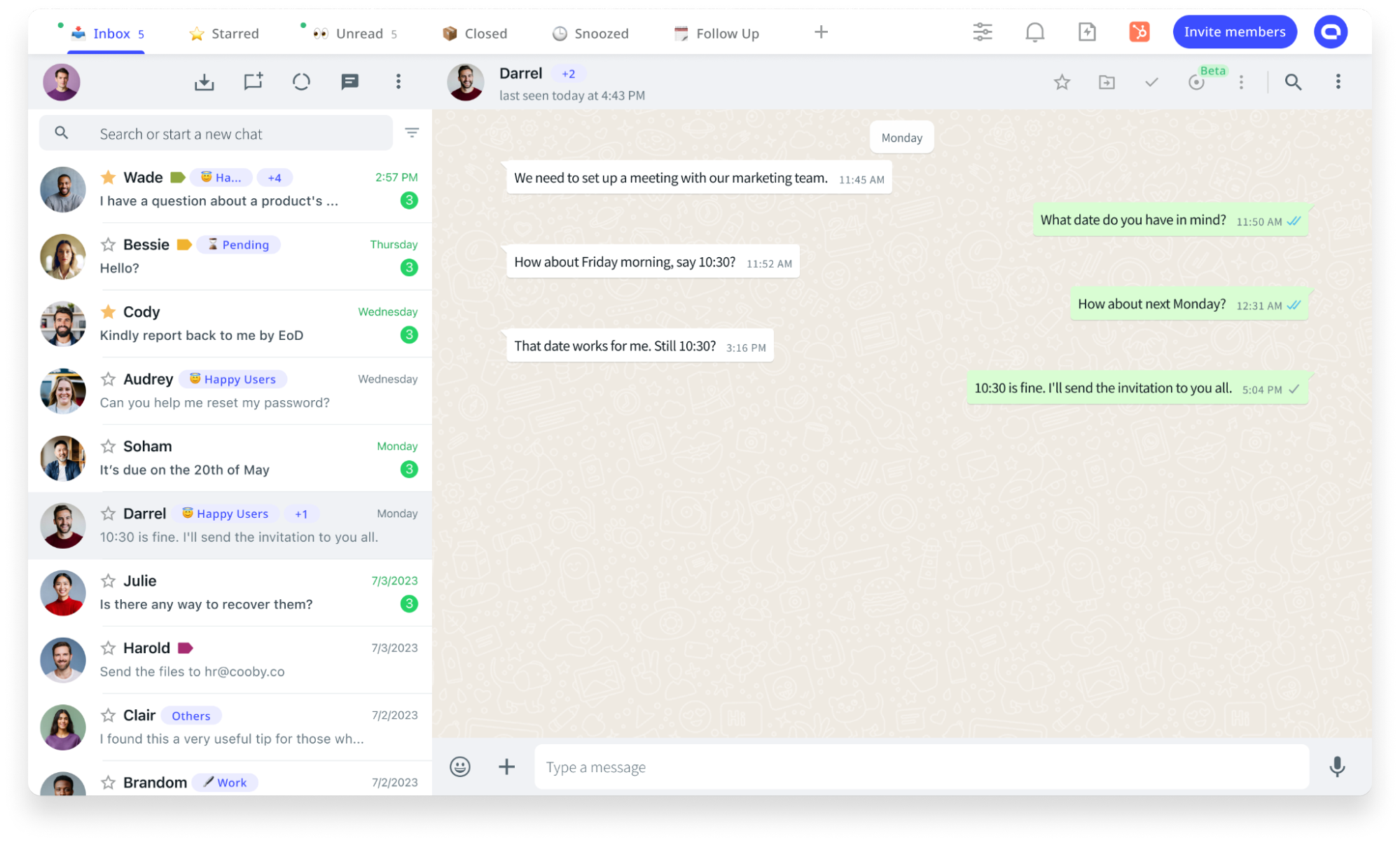Image resolution: width=1400 pixels, height=843 pixels.
Task: Open the Follow Up tab
Action: (x=725, y=33)
